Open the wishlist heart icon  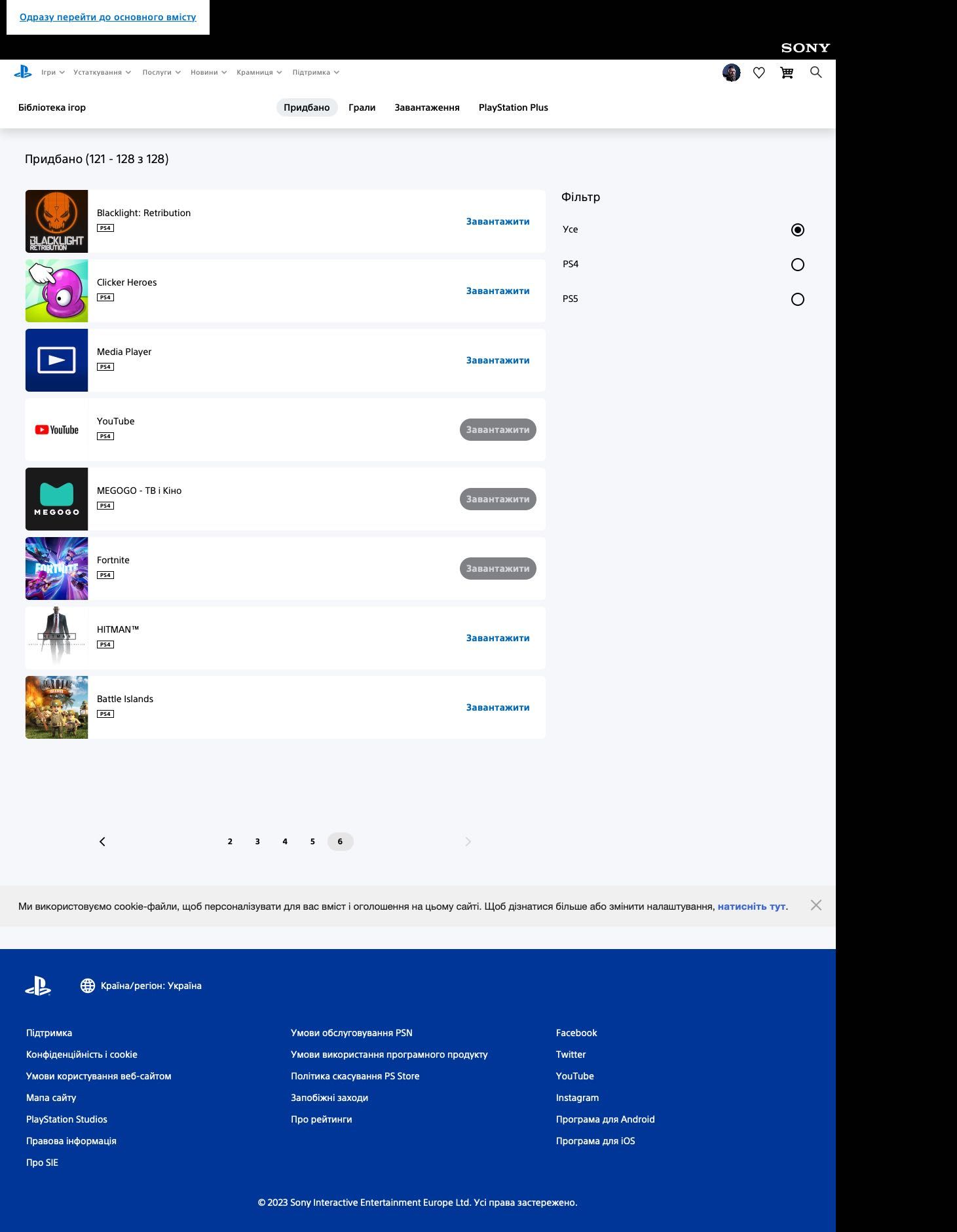[759, 73]
